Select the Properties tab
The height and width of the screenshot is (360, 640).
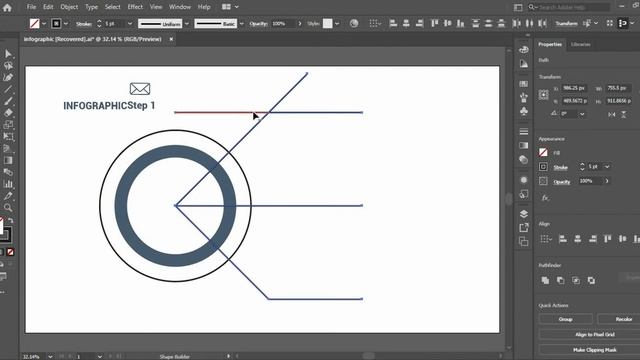point(550,44)
